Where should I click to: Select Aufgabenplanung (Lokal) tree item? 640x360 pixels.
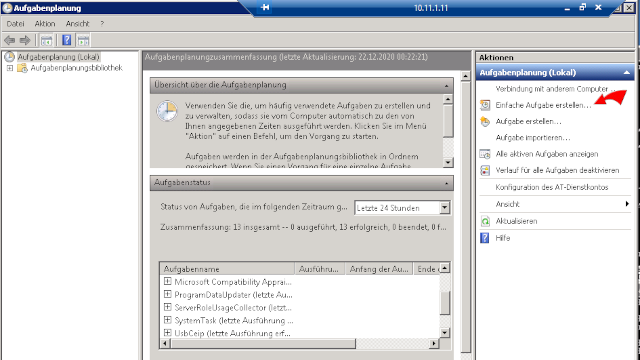[58, 57]
